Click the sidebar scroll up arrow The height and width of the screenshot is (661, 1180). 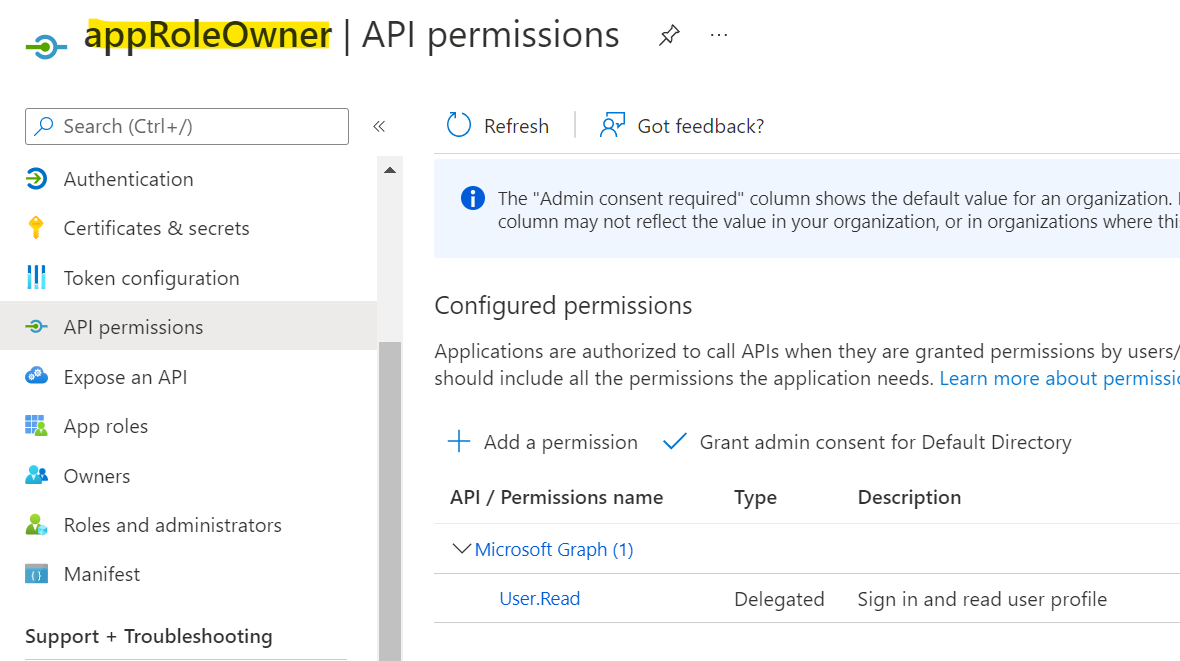click(390, 170)
